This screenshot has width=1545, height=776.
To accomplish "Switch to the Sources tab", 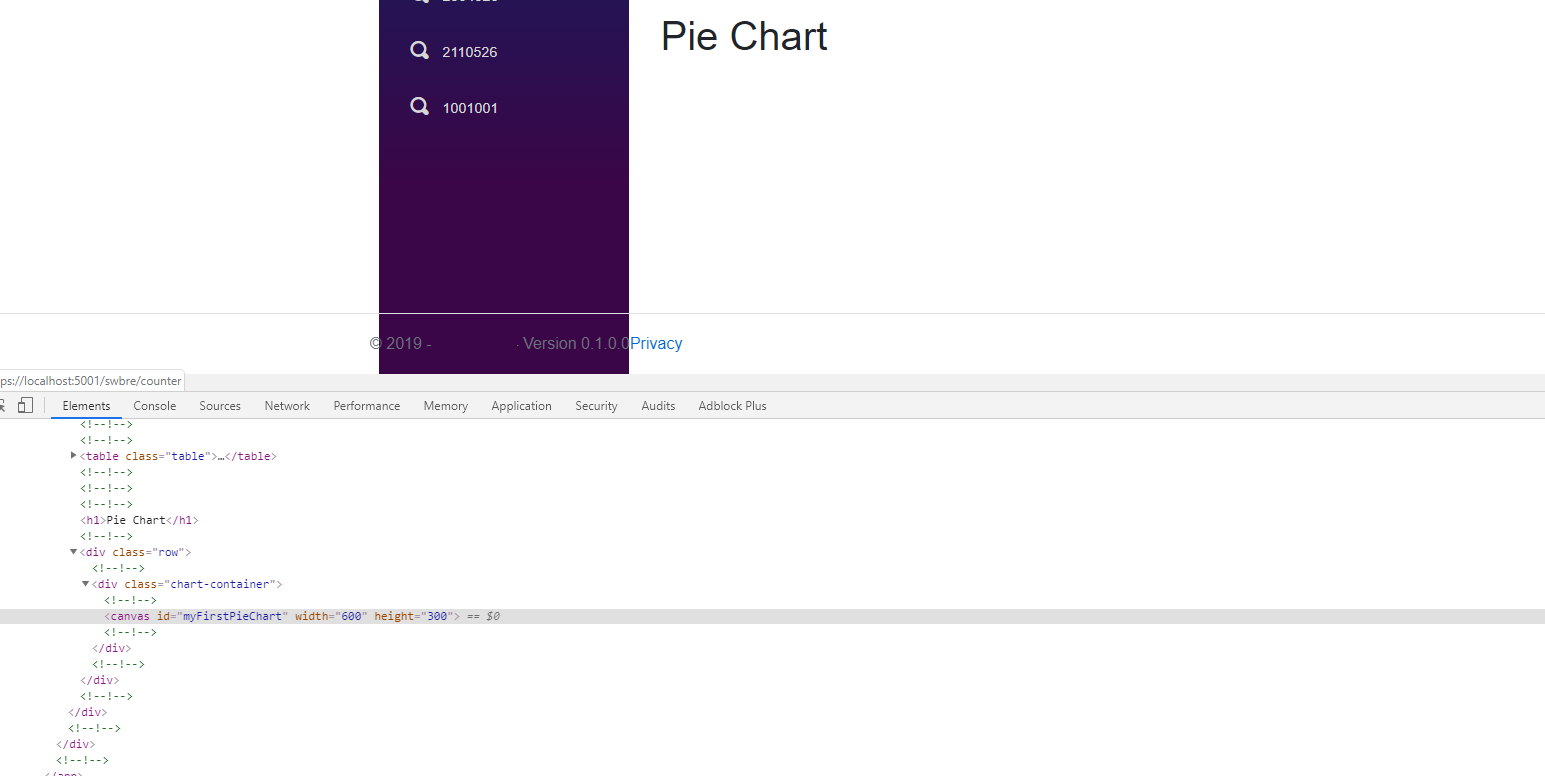I will 220,406.
